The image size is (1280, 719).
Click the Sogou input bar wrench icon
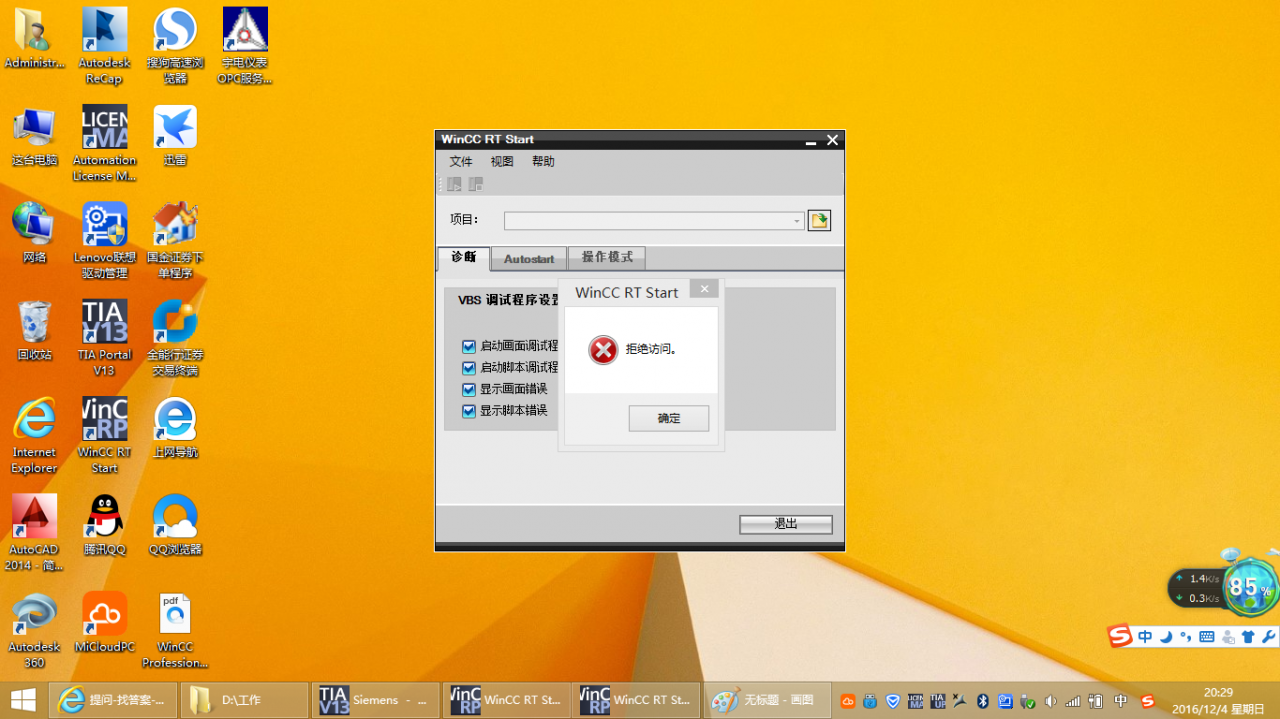pos(1268,637)
